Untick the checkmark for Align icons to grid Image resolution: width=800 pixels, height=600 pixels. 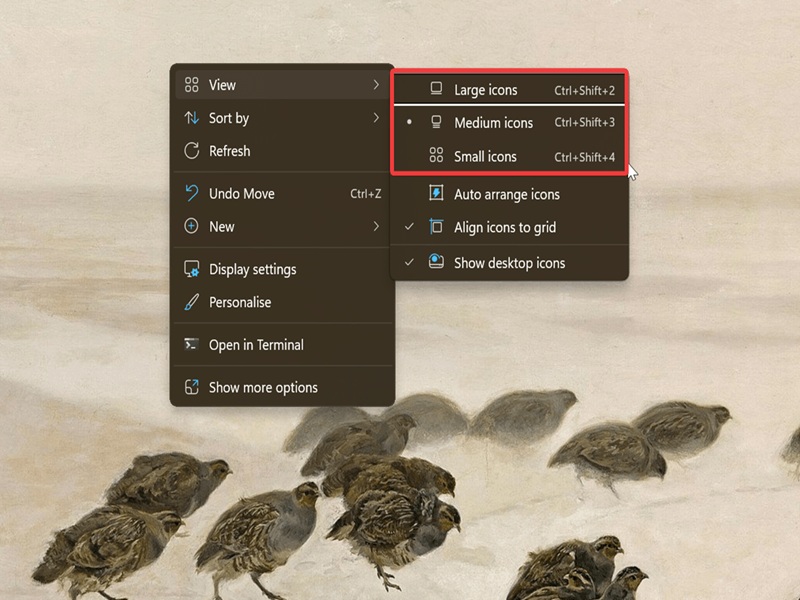(409, 226)
